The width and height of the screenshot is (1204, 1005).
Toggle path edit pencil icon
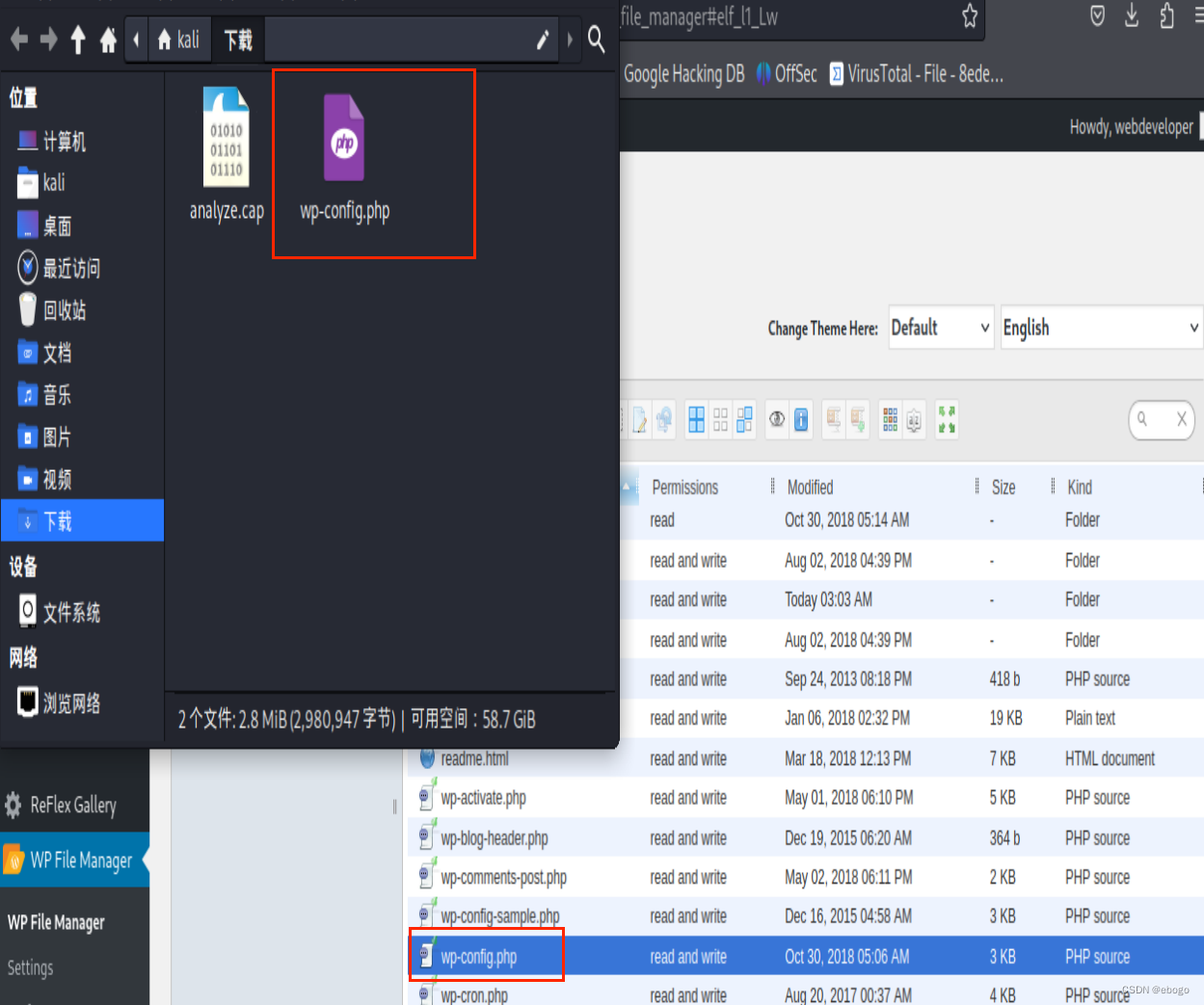click(x=543, y=40)
